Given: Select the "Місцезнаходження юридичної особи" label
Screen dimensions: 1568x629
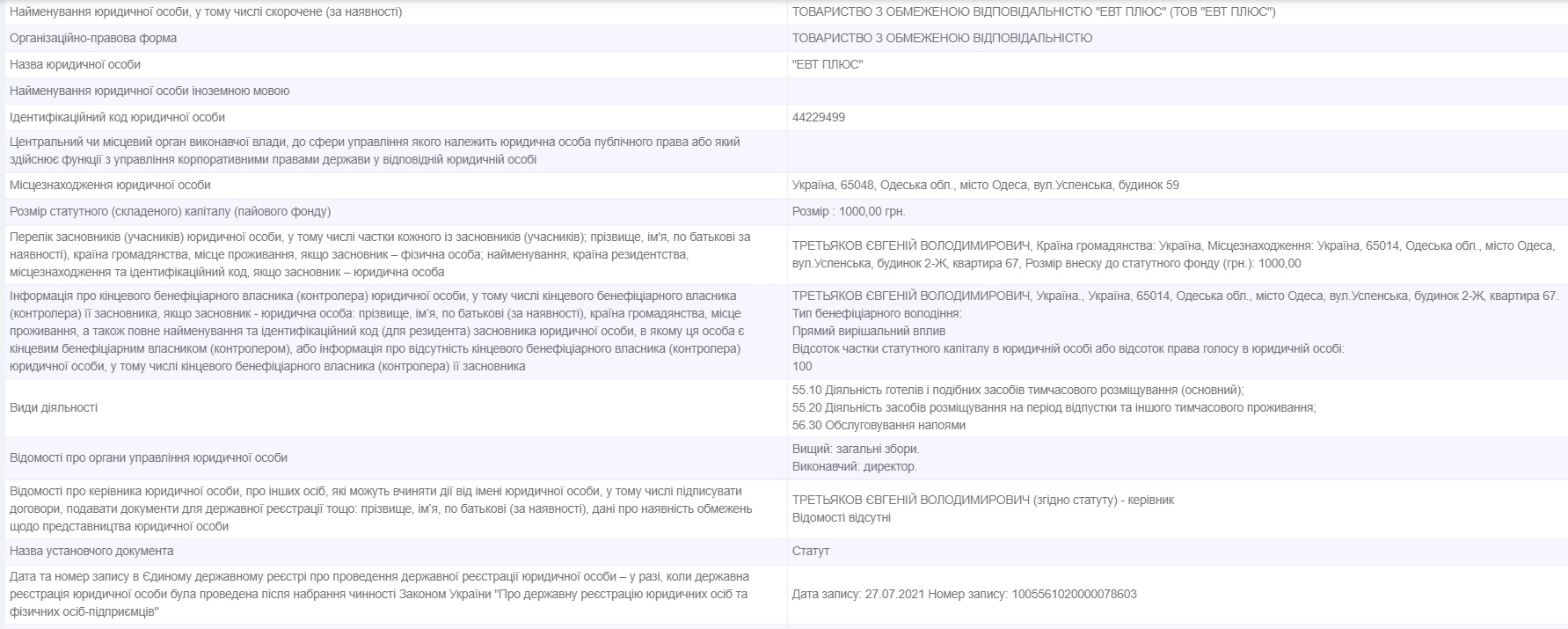Looking at the screenshot, I should pyautogui.click(x=110, y=185).
